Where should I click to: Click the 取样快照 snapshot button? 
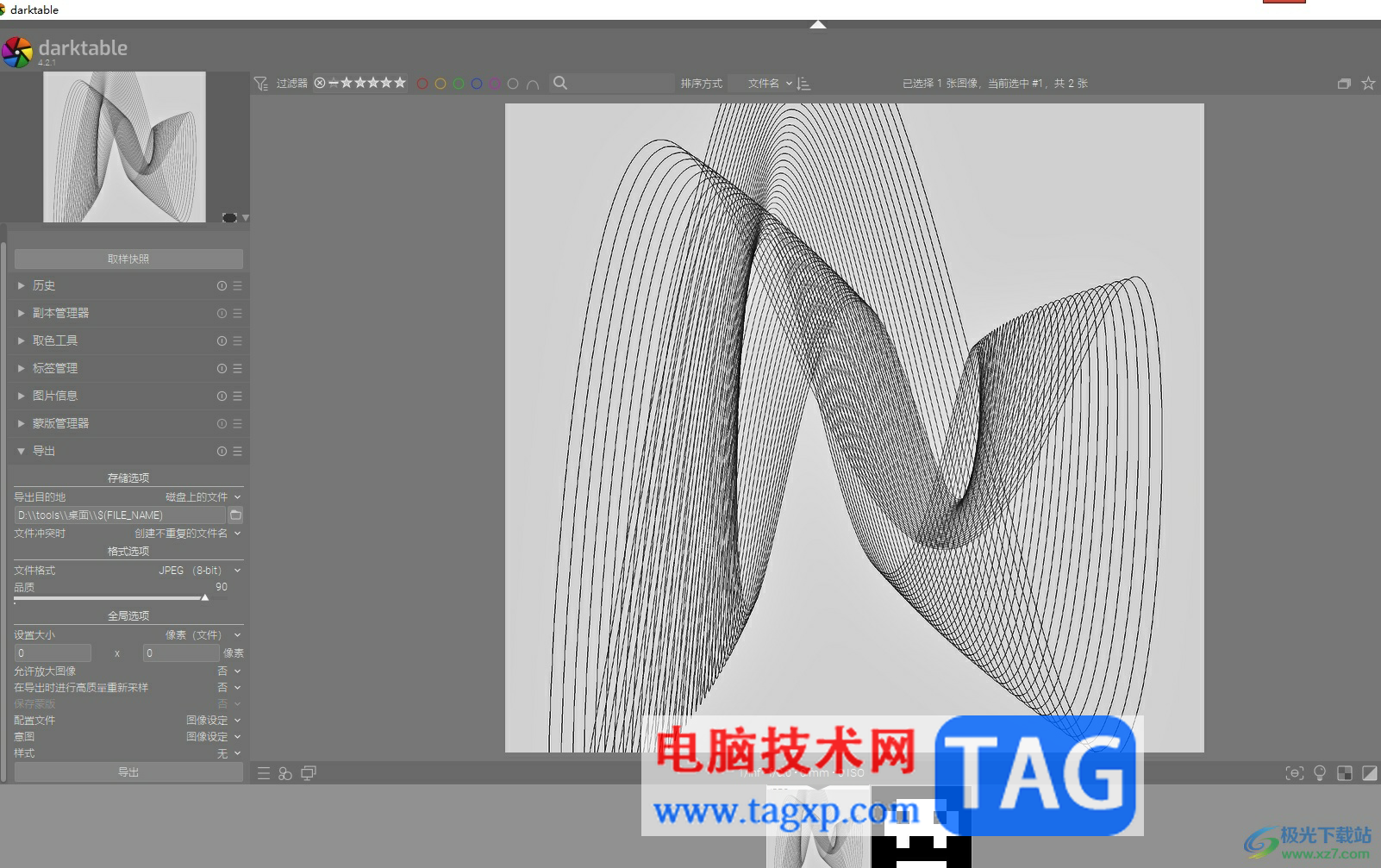coord(128,259)
